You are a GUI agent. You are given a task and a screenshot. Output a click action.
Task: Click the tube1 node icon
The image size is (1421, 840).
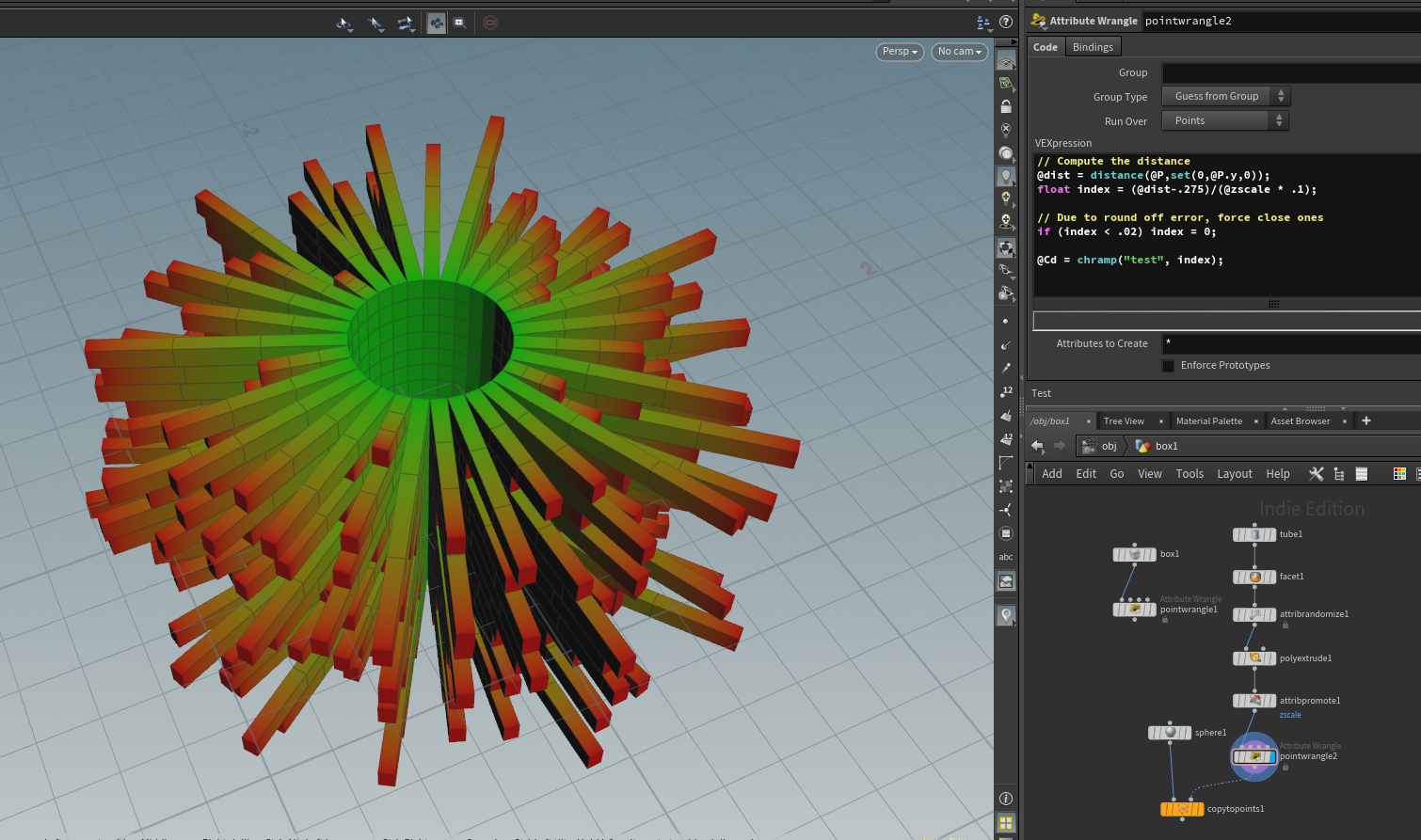1254,534
